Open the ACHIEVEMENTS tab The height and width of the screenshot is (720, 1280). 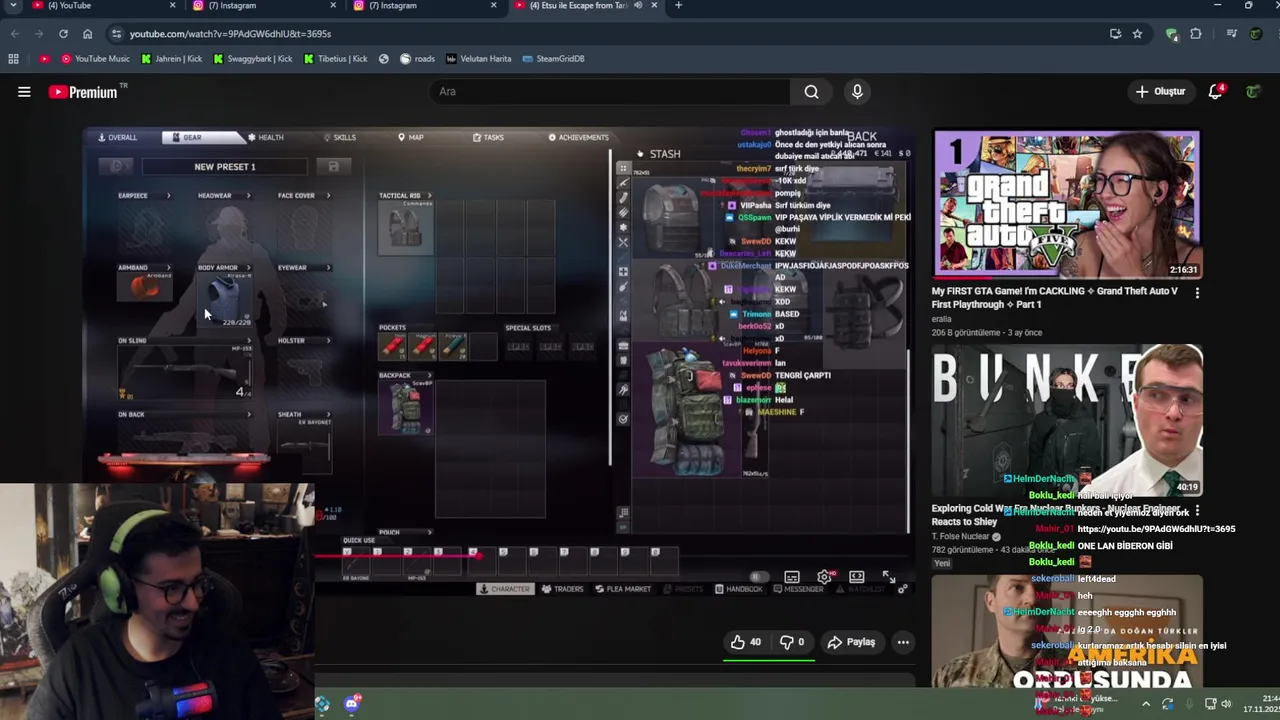click(x=578, y=137)
